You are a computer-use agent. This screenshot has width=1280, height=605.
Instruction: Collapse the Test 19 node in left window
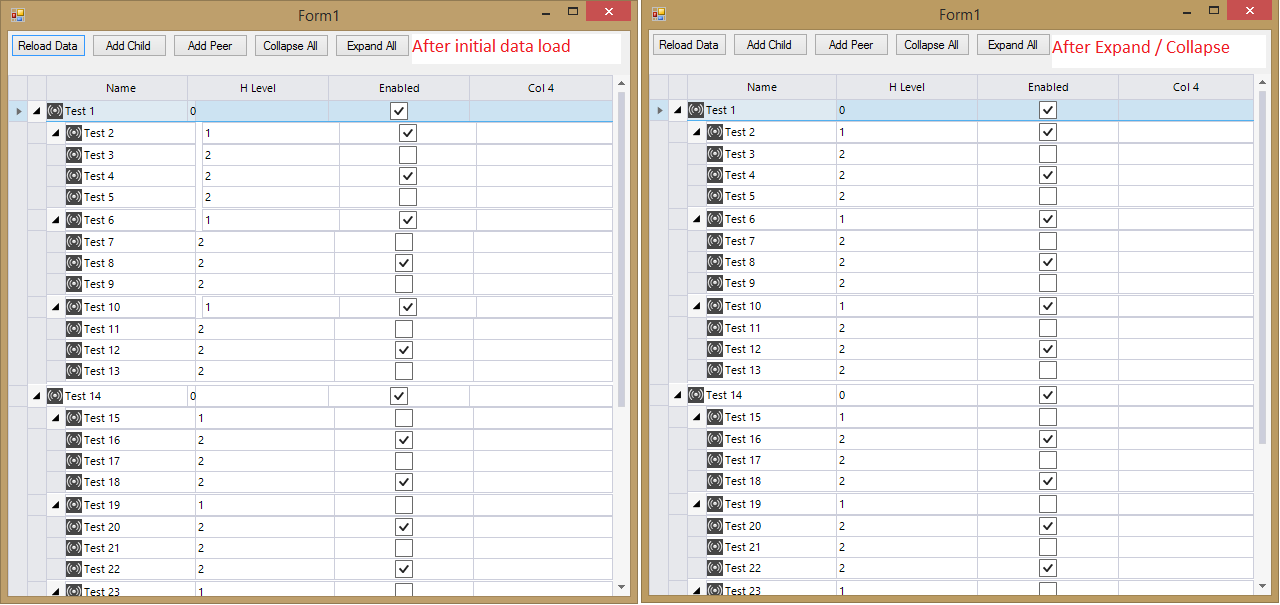click(x=56, y=505)
